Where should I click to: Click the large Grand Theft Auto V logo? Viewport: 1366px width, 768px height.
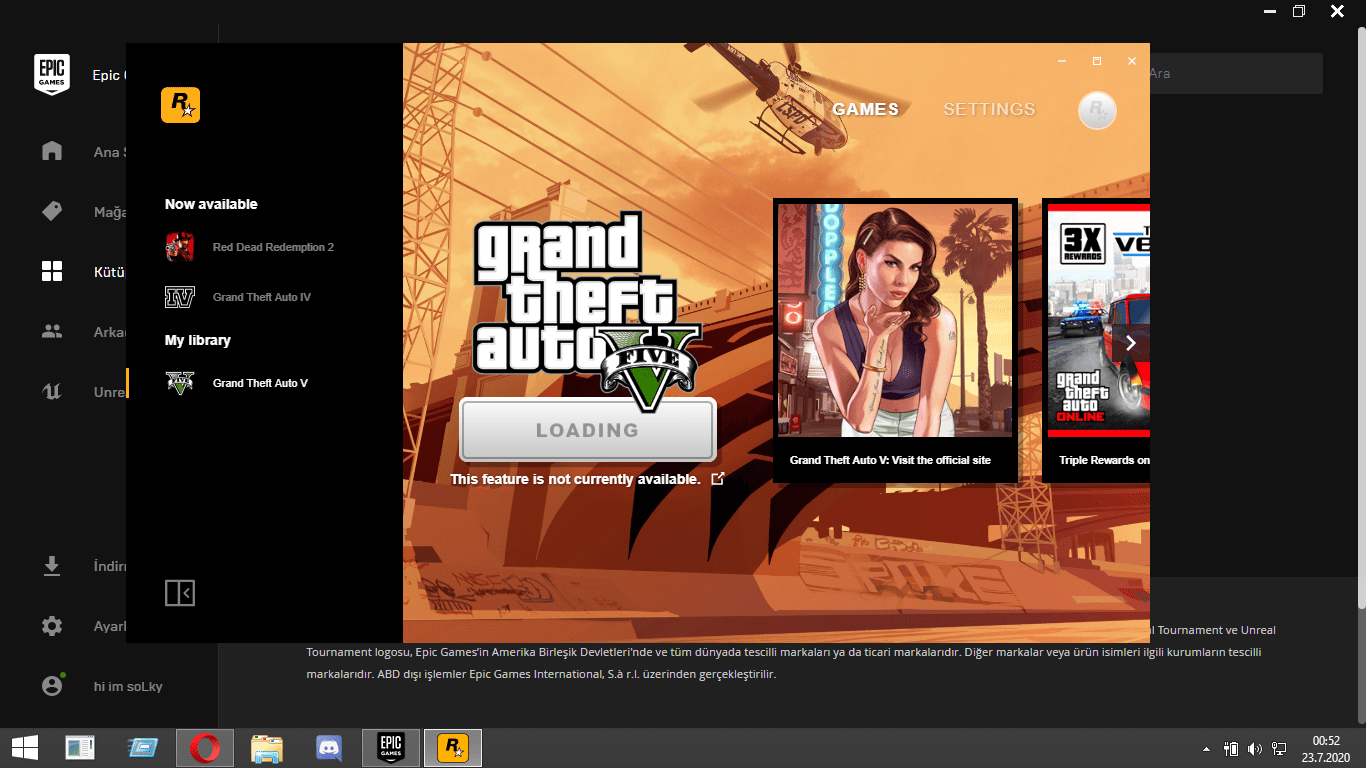pos(588,310)
